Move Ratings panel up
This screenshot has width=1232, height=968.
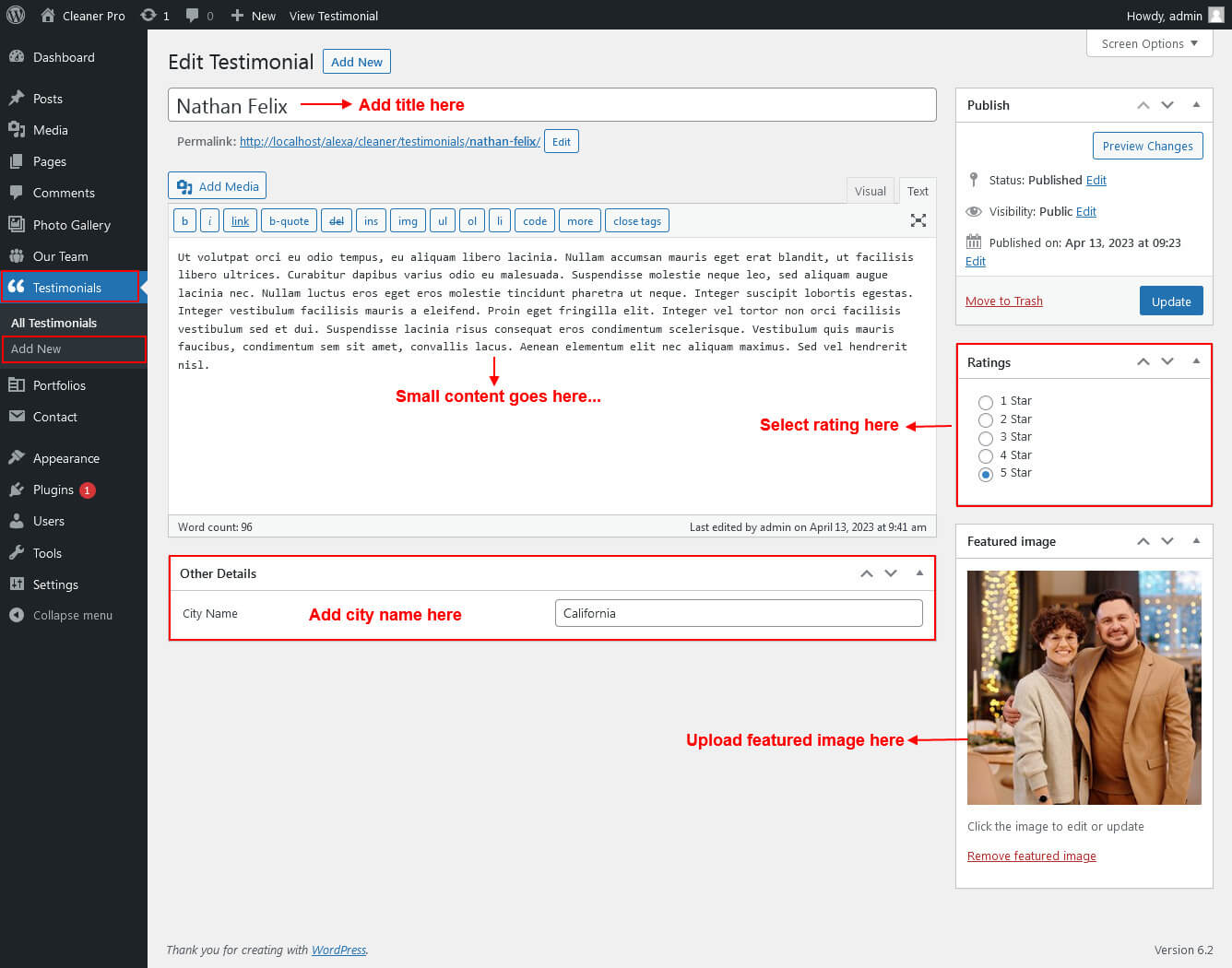tap(1143, 361)
